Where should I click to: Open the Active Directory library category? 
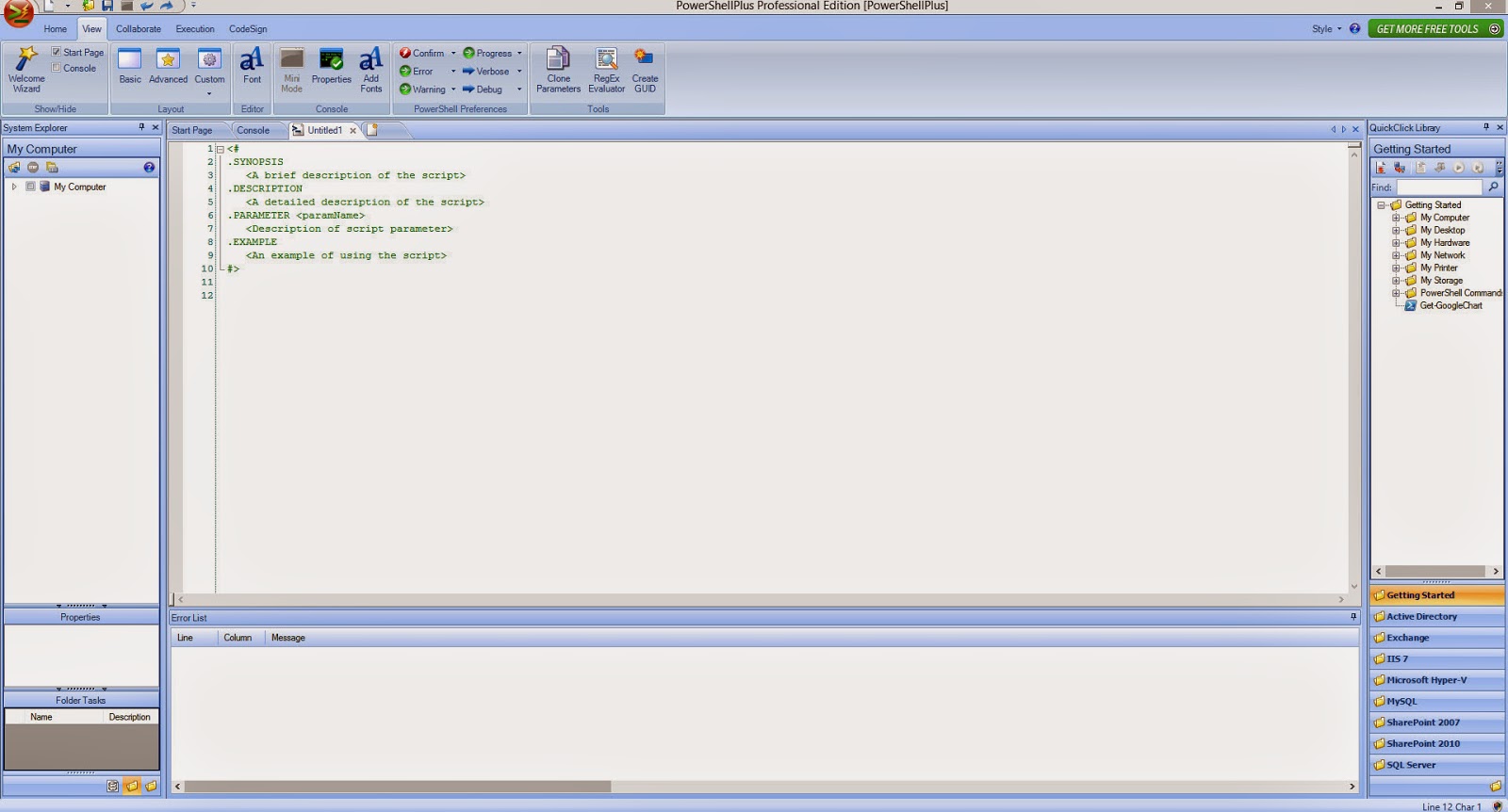pos(1436,617)
